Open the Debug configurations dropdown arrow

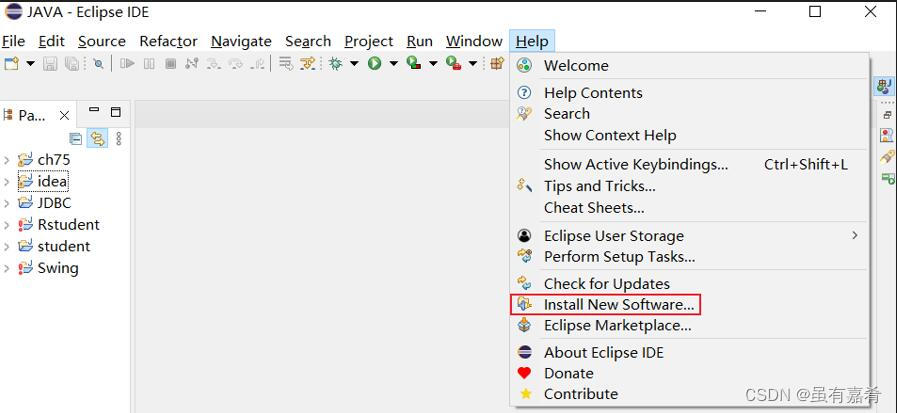point(354,63)
